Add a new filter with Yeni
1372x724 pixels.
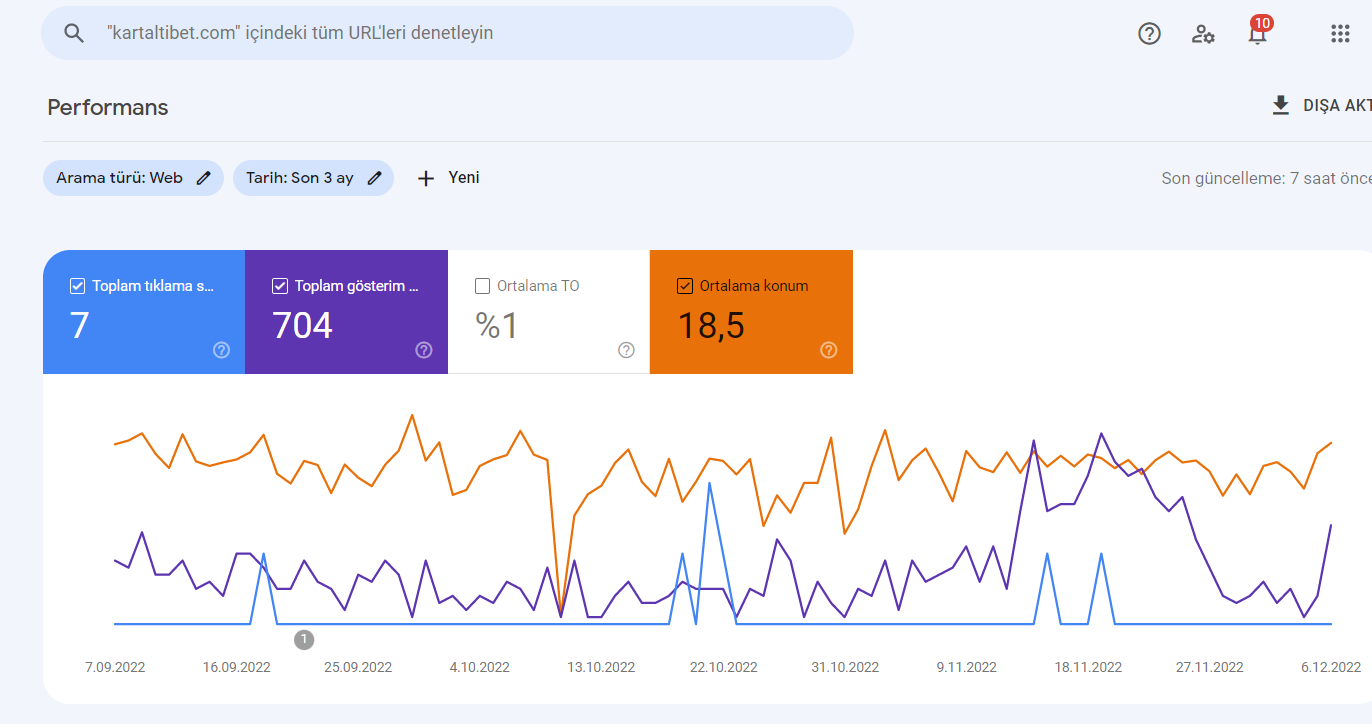click(448, 178)
